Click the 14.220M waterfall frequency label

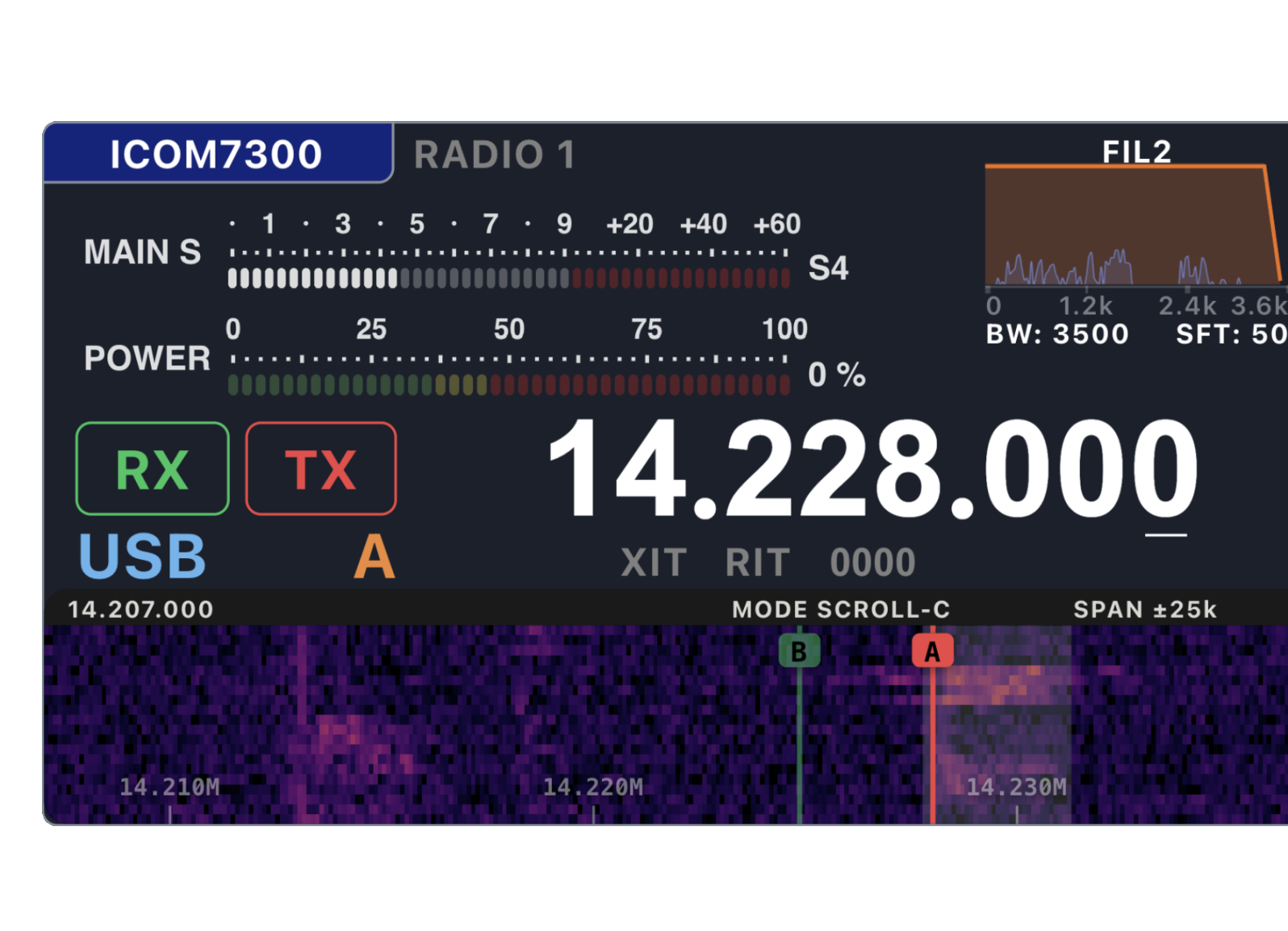[593, 787]
